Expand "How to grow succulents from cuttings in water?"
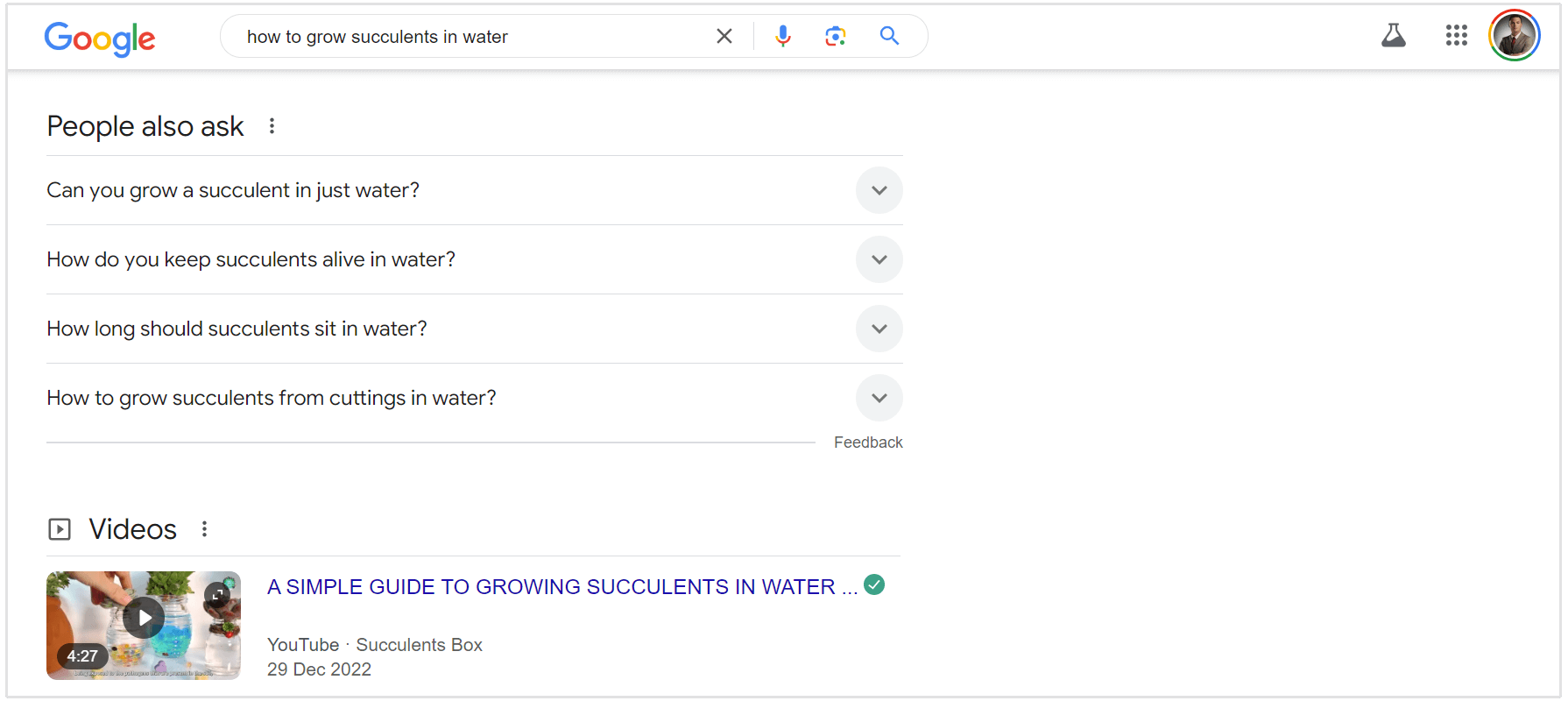 point(879,398)
